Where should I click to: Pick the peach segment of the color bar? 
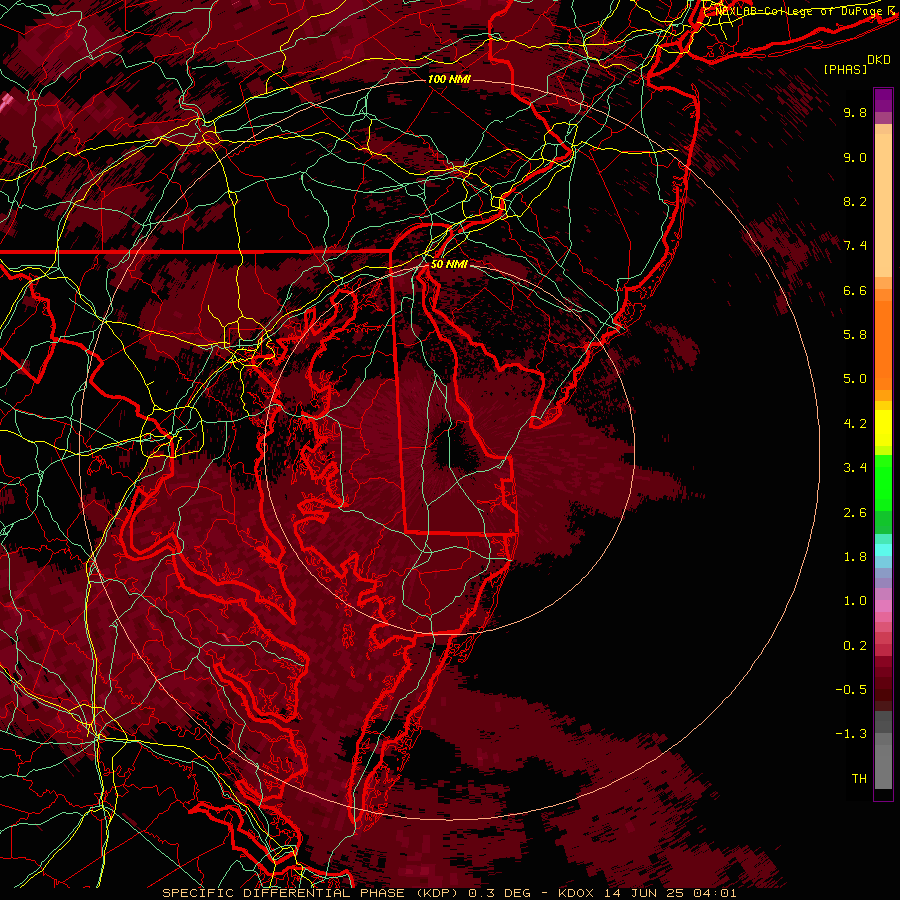pos(883,207)
